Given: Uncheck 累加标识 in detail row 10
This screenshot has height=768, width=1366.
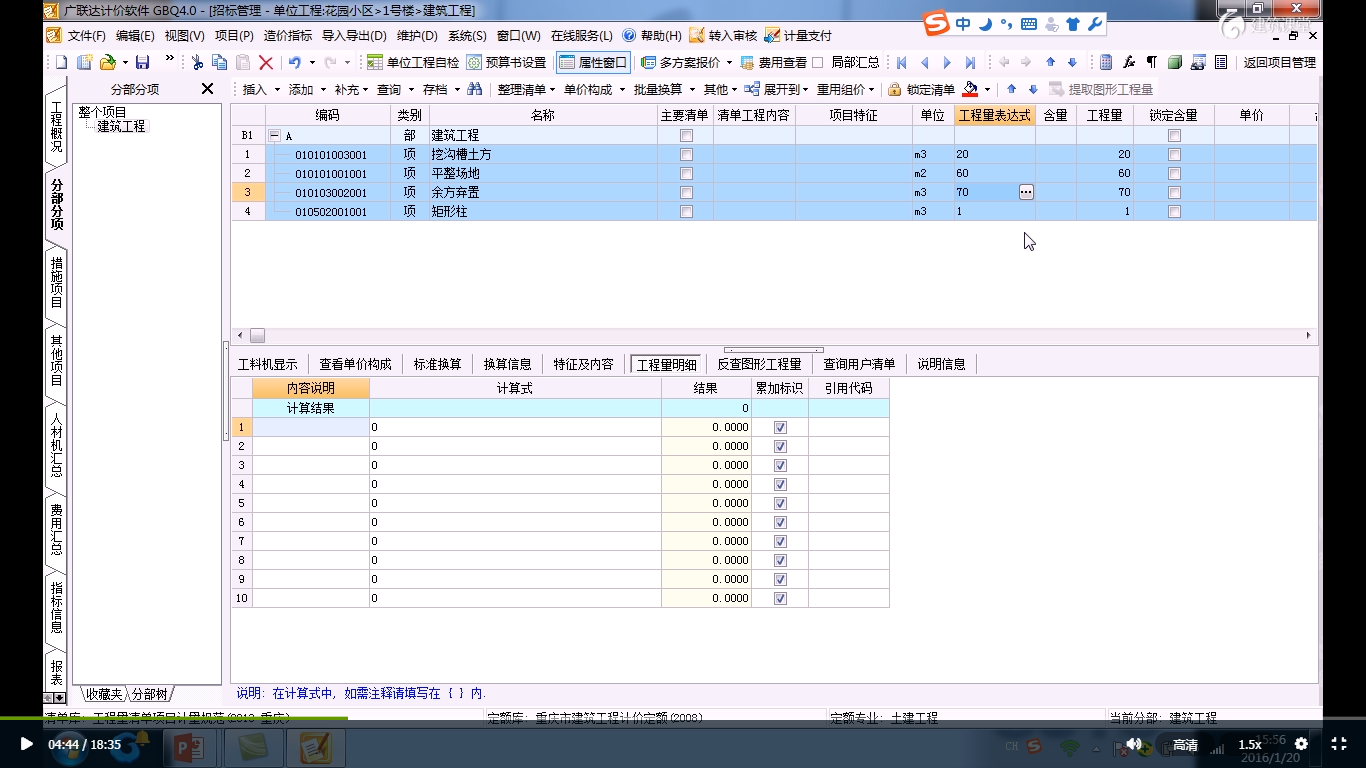Looking at the screenshot, I should [780, 598].
